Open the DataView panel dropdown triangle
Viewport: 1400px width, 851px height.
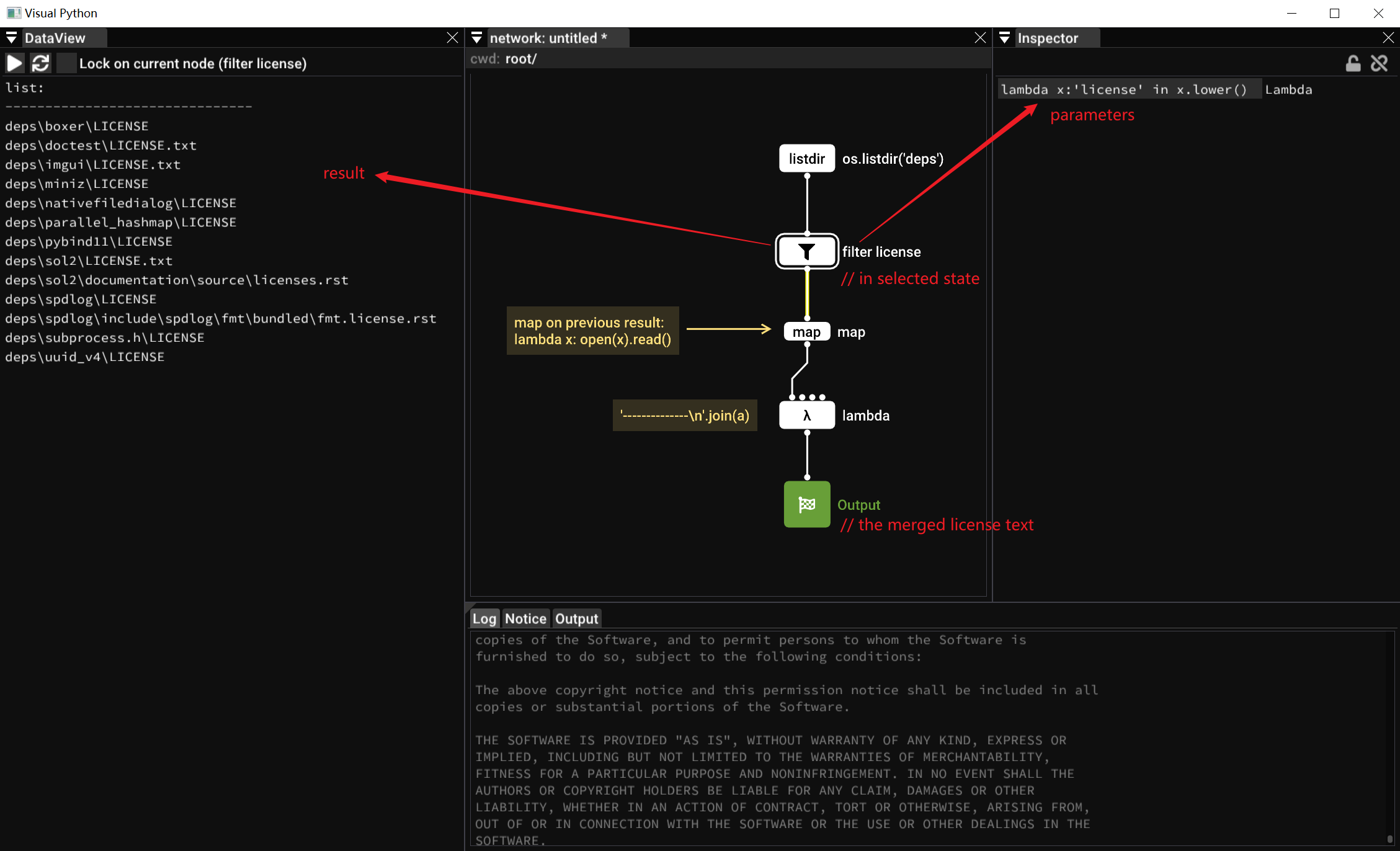tap(11, 38)
